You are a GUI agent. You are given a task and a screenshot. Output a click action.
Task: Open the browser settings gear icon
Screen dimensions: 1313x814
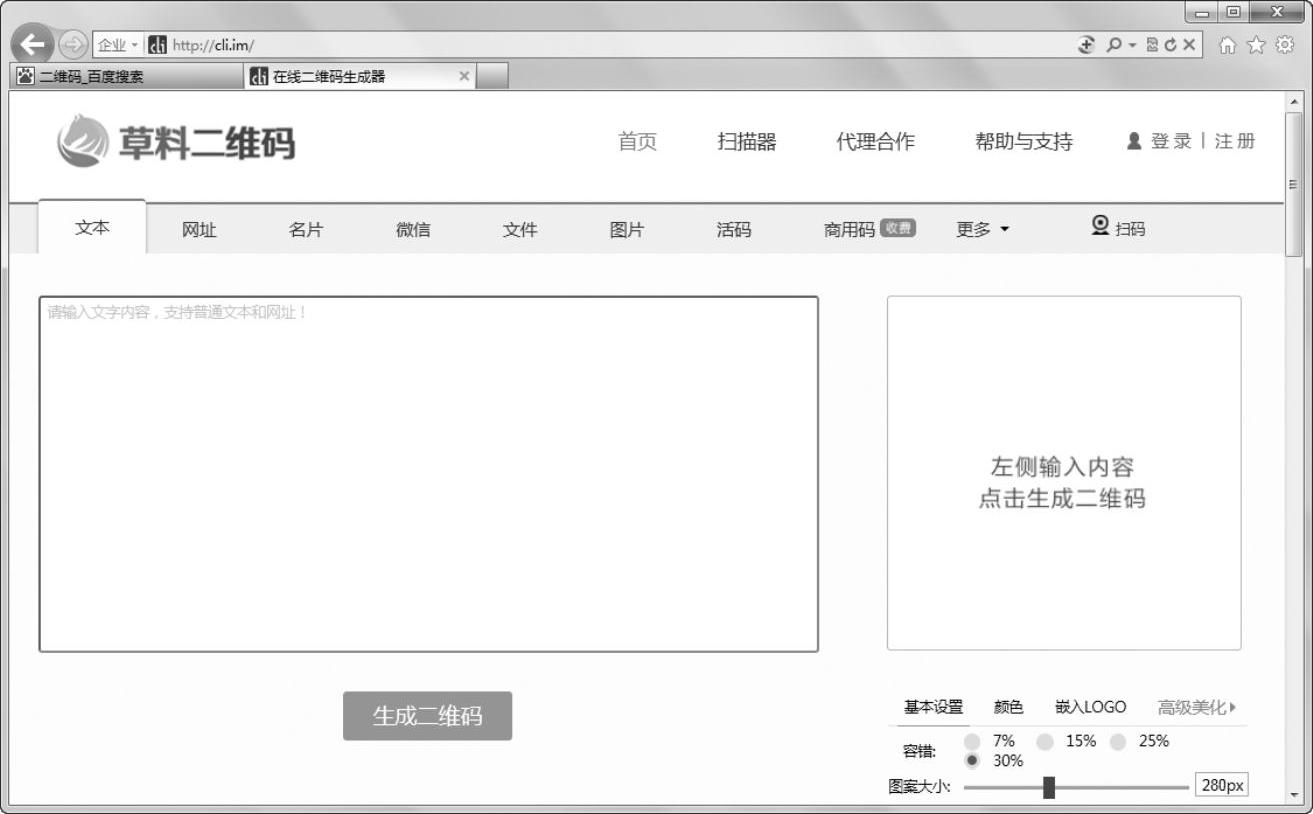point(1284,45)
